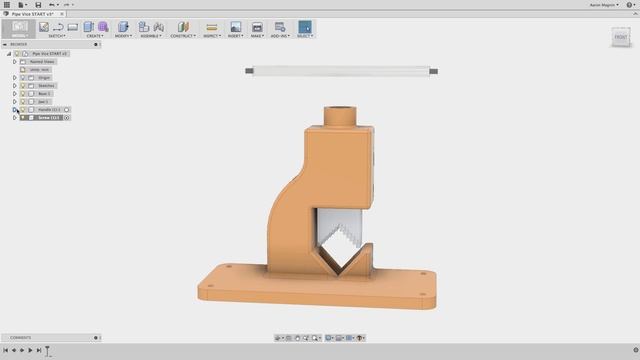Expand the Base:1 component

click(x=15, y=93)
